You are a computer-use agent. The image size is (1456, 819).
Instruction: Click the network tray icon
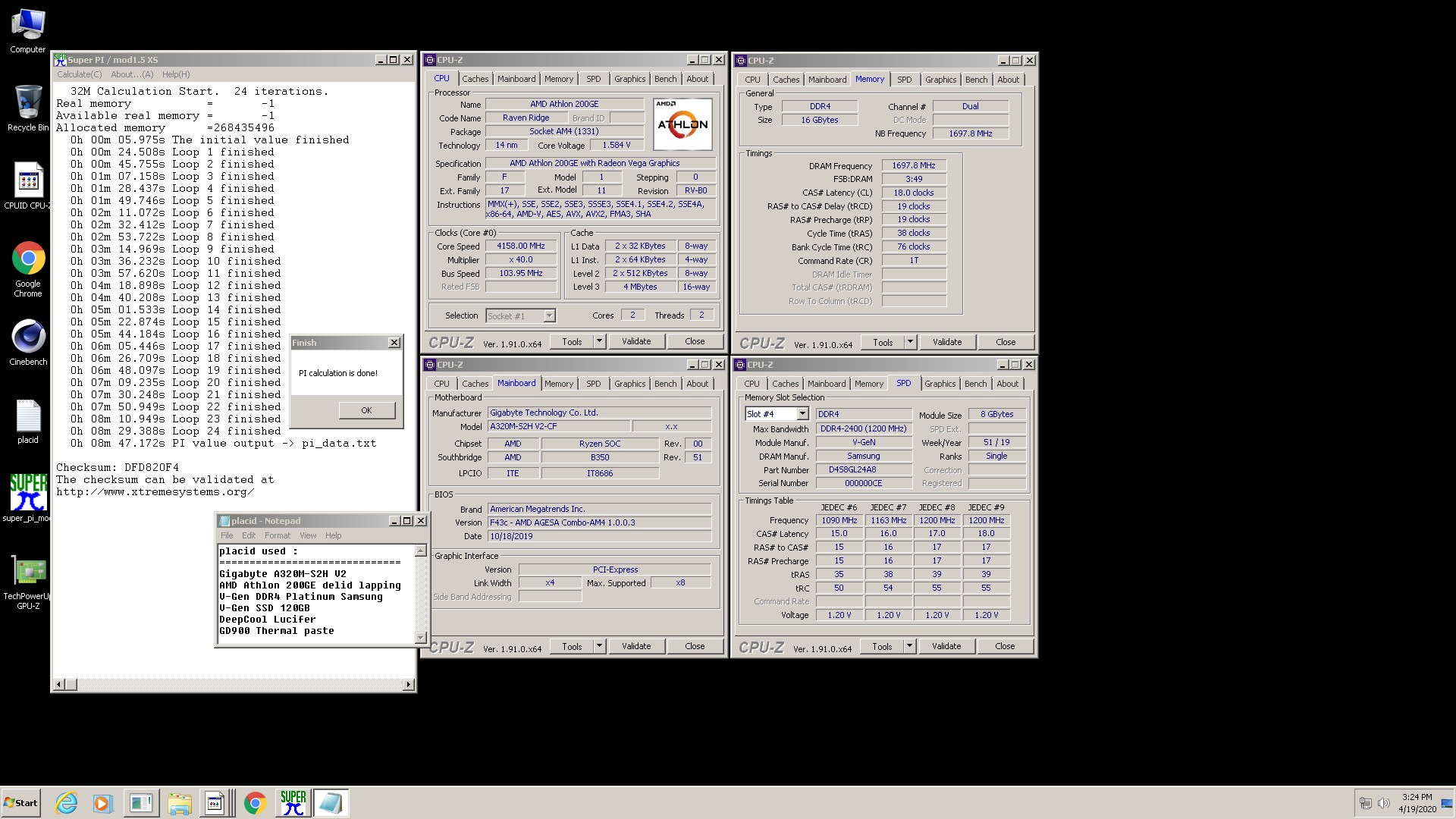click(x=1366, y=803)
